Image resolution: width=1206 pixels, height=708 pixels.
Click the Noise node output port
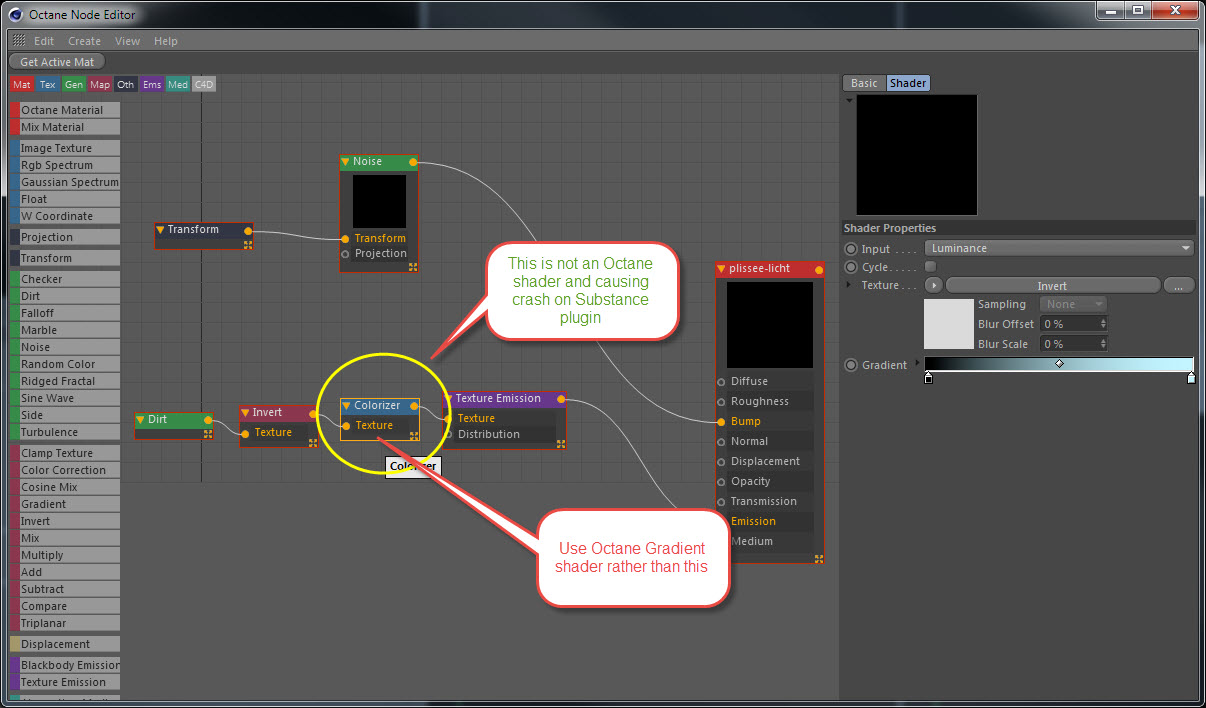[413, 161]
